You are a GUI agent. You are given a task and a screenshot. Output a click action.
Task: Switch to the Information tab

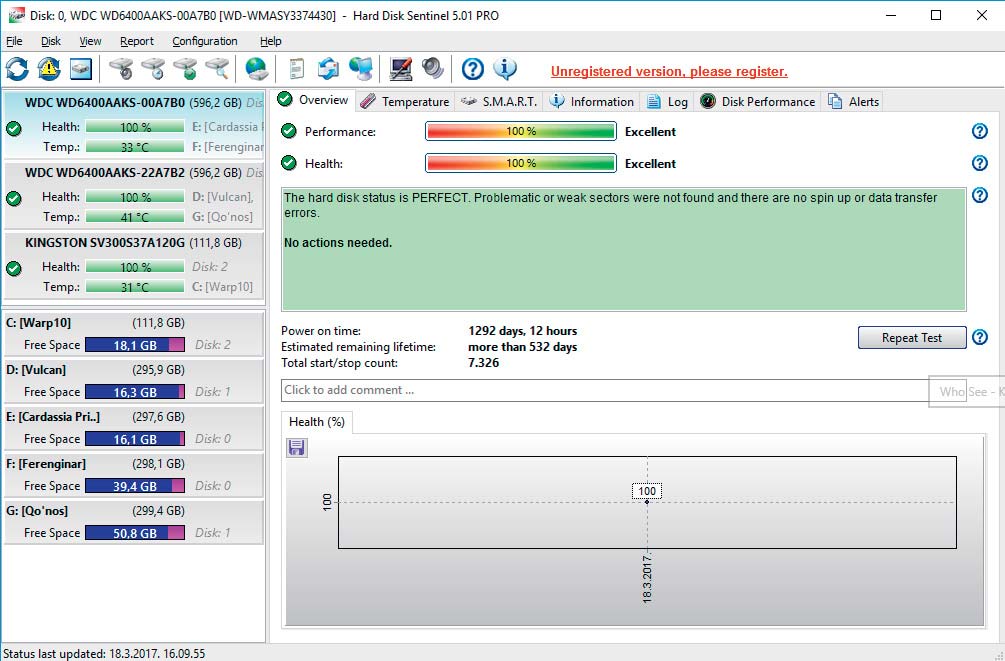[x=592, y=102]
